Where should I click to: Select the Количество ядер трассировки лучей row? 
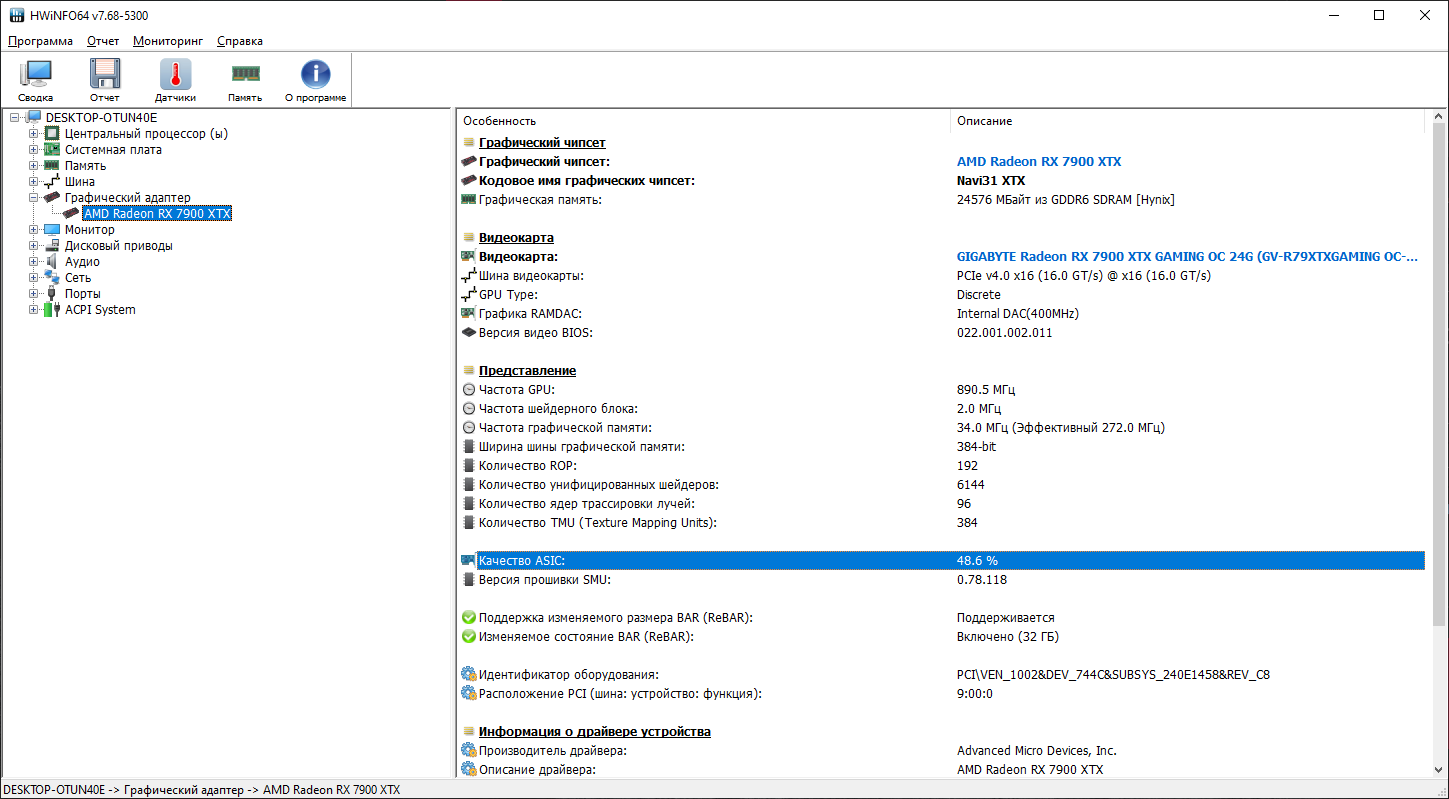point(941,504)
